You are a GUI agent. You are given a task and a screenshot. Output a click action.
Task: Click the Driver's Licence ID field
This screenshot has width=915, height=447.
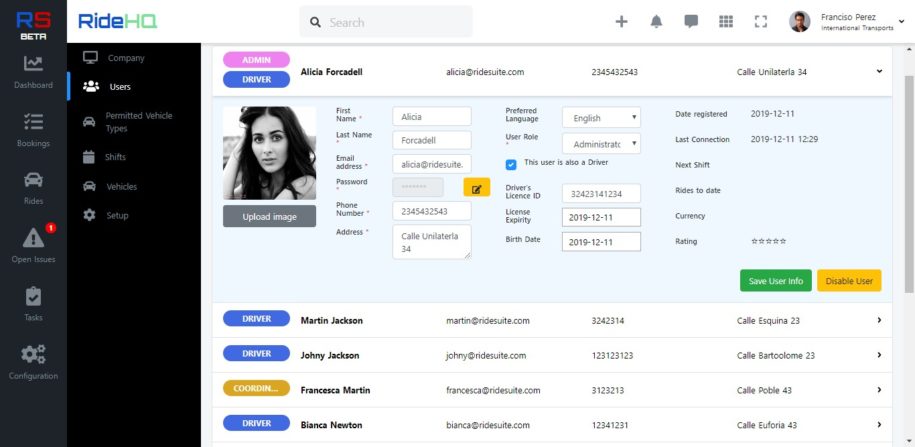[x=601, y=194]
